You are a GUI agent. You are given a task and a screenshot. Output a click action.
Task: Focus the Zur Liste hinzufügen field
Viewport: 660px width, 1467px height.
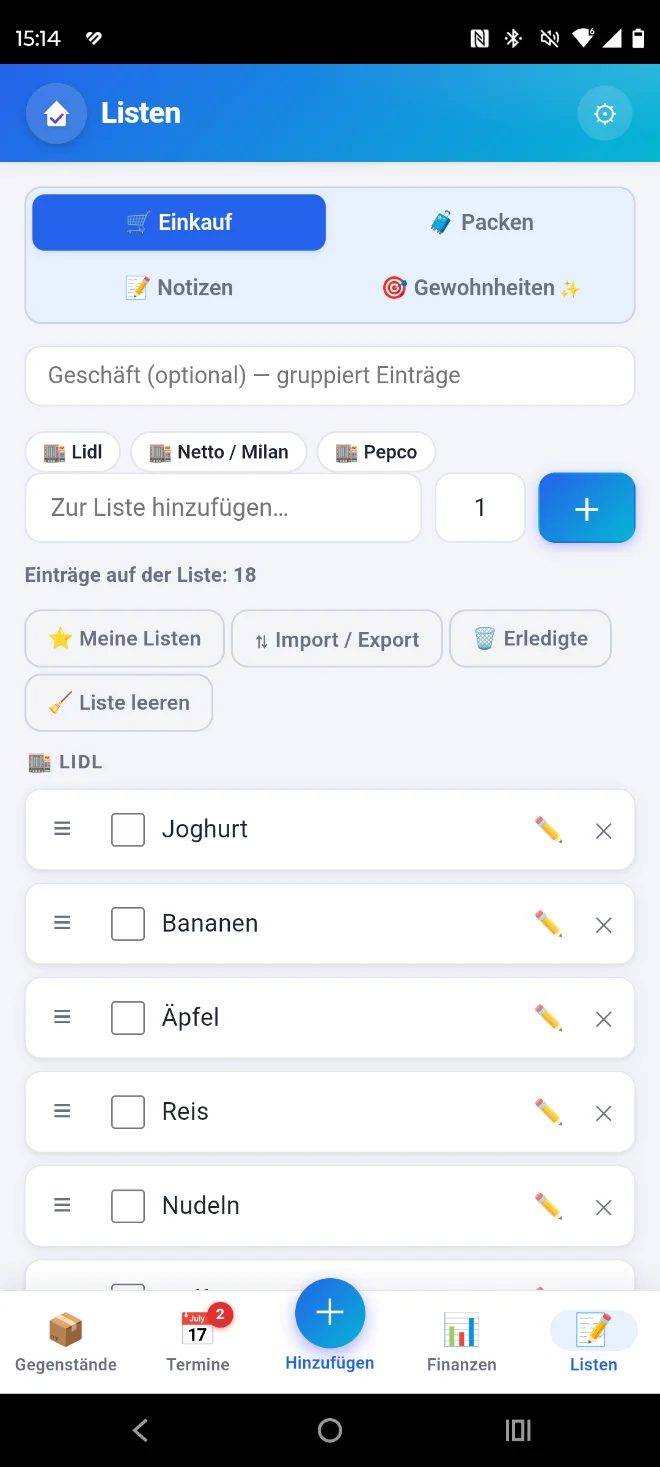point(223,507)
